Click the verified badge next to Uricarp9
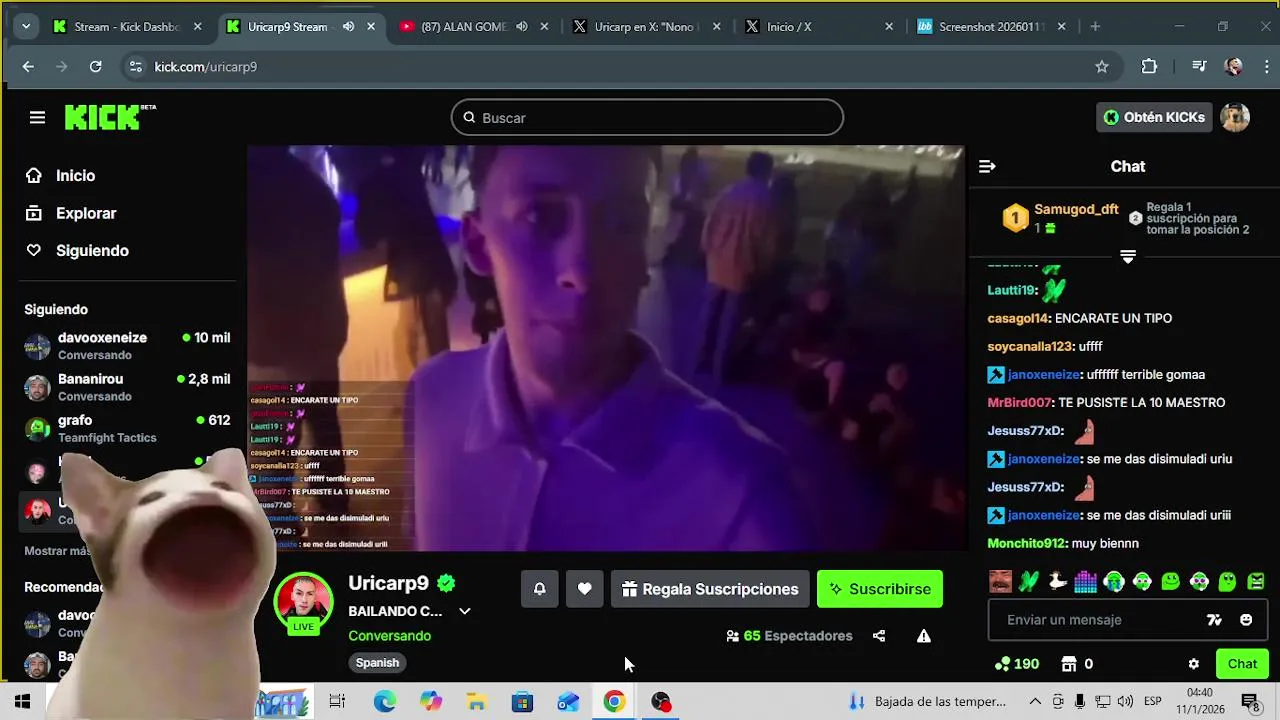 tap(446, 583)
